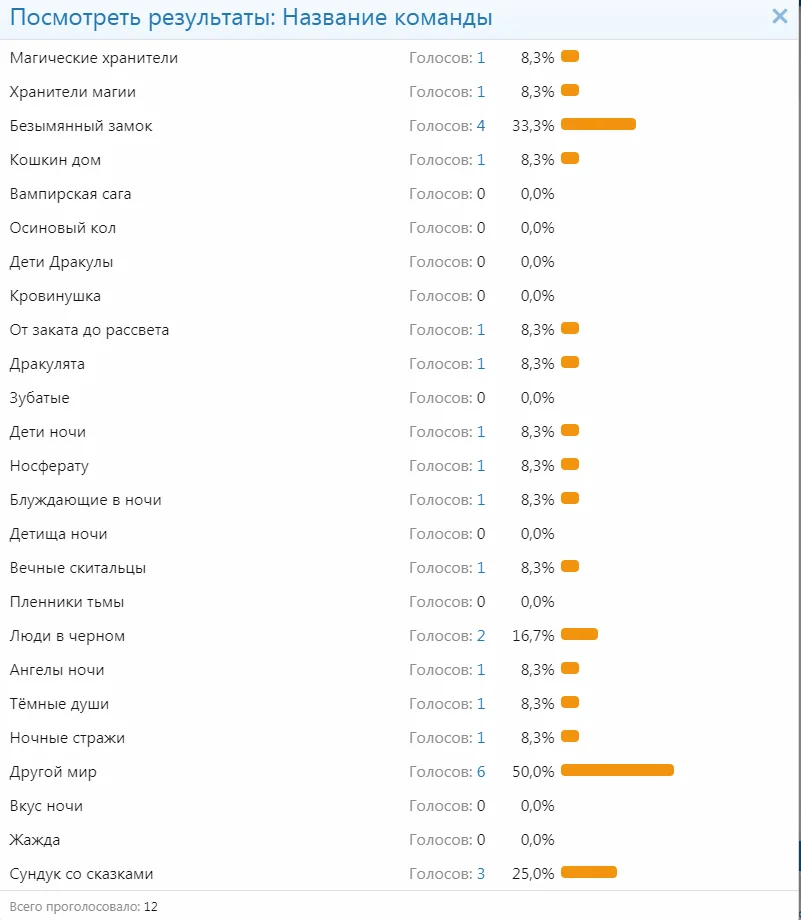Image resolution: width=801 pixels, height=920 pixels.
Task: Click the 50,0% progress bar for Другой мир
Action: (617, 770)
